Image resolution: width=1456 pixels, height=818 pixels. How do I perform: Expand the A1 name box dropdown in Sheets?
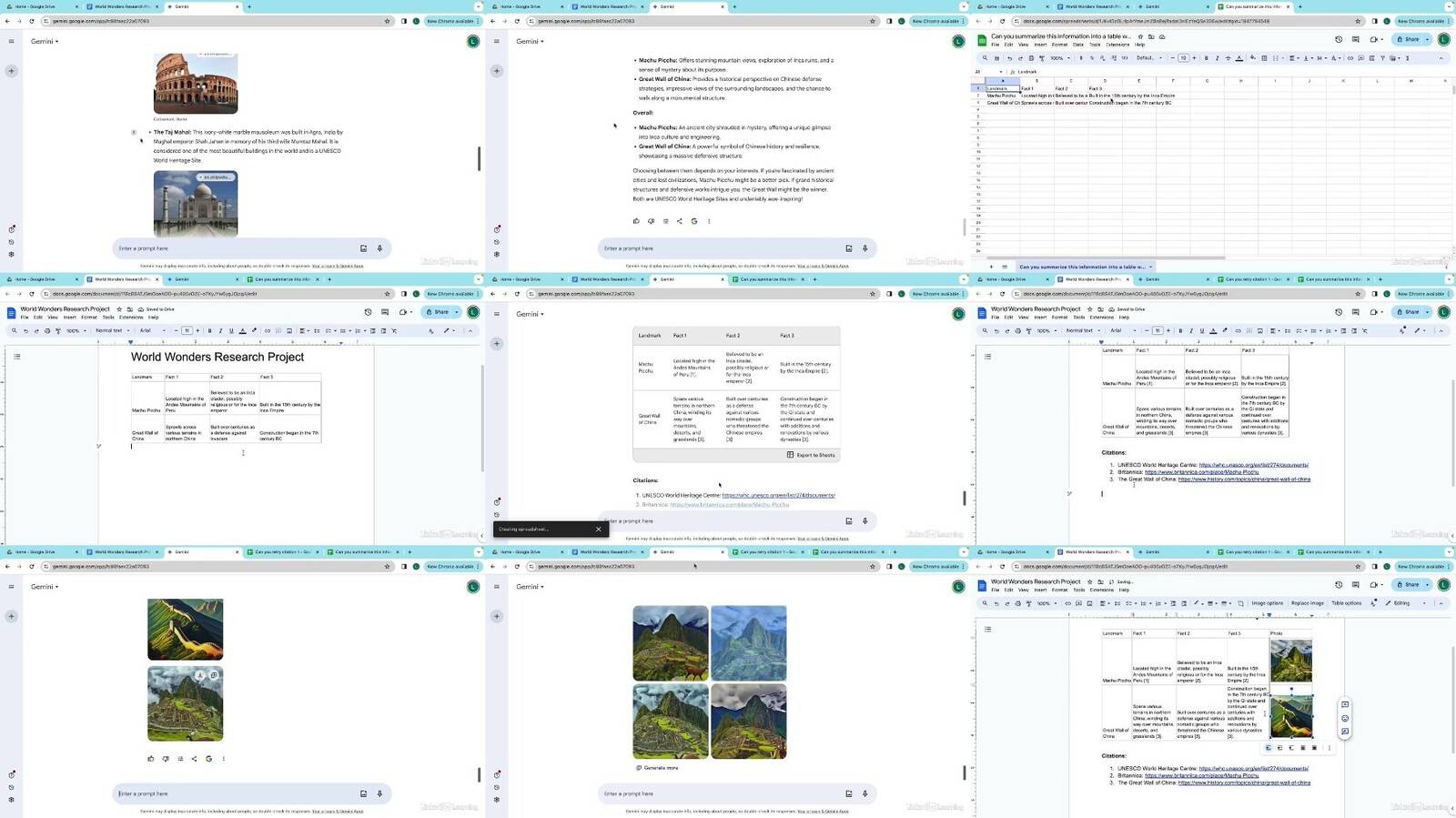pos(1002,71)
